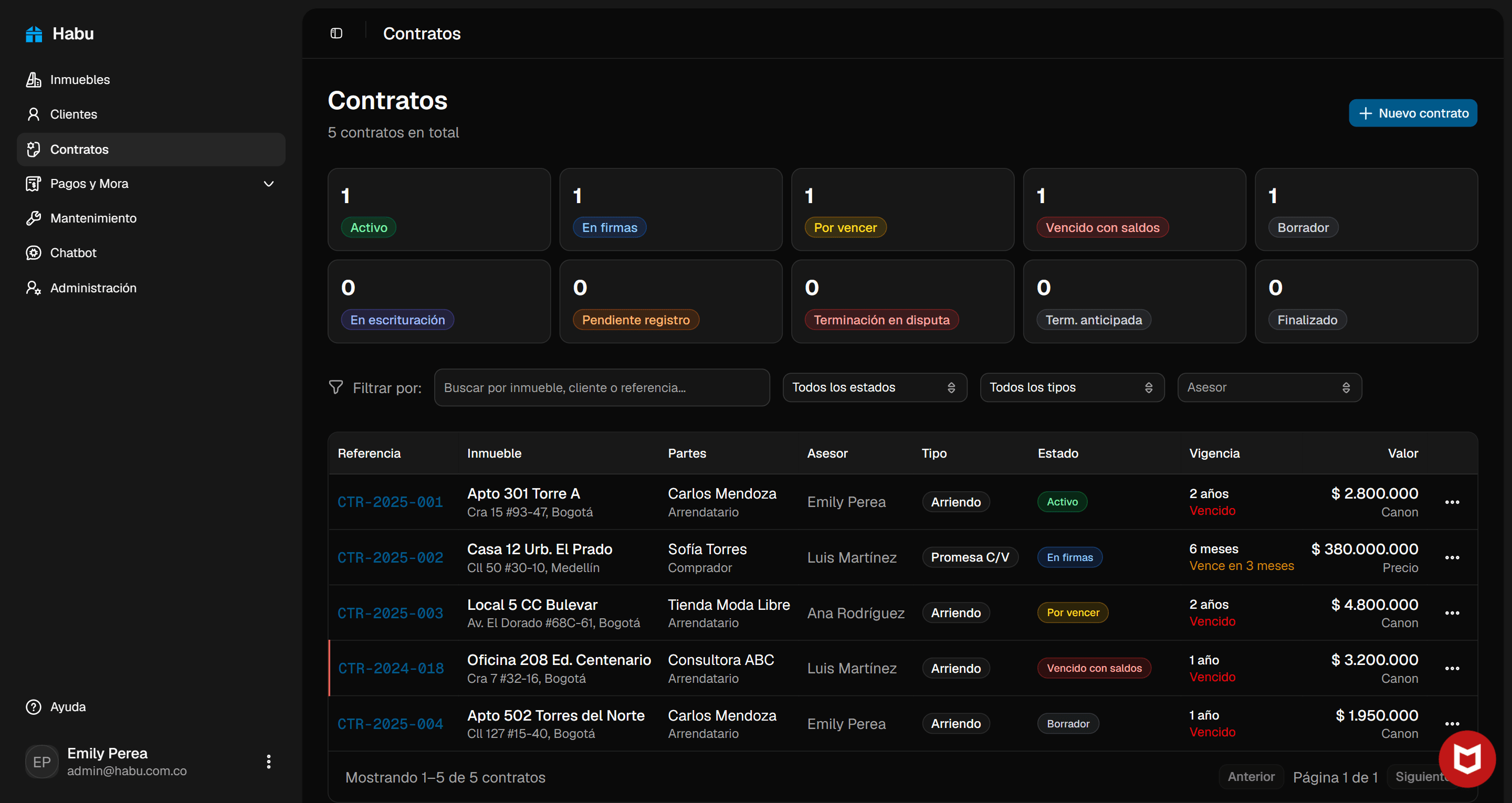Open Mantenimiento in the sidebar

point(151,218)
